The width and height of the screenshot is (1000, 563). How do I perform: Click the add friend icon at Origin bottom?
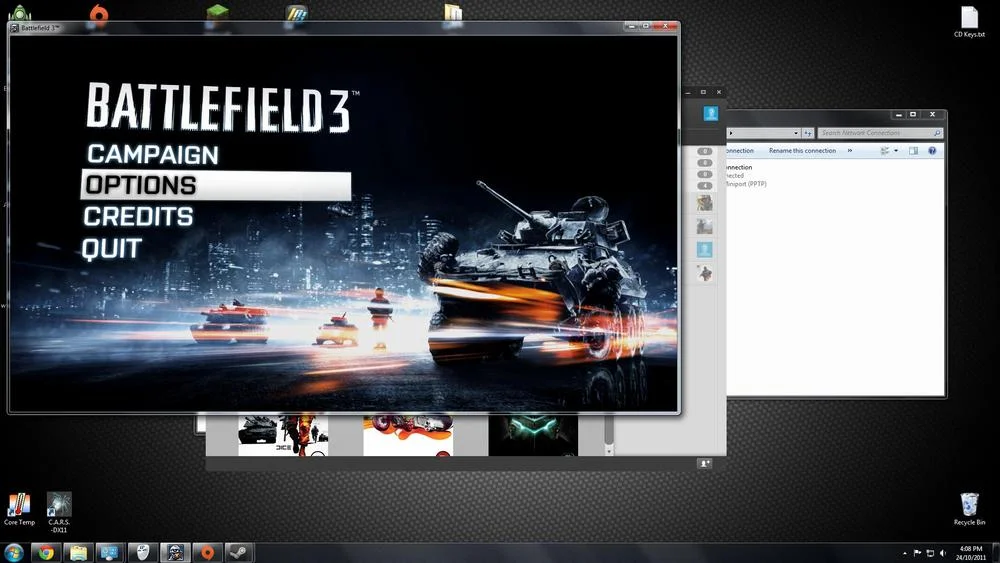[x=705, y=464]
